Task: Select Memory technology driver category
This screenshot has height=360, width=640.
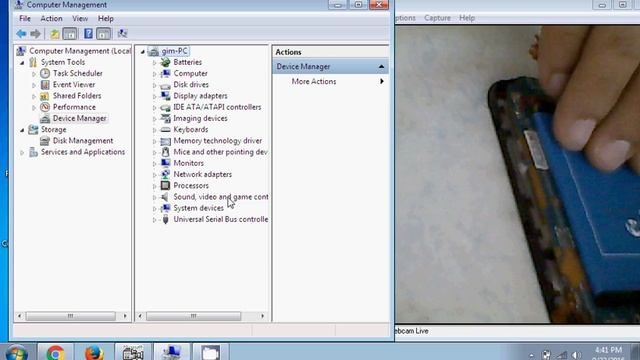Action: click(218, 141)
